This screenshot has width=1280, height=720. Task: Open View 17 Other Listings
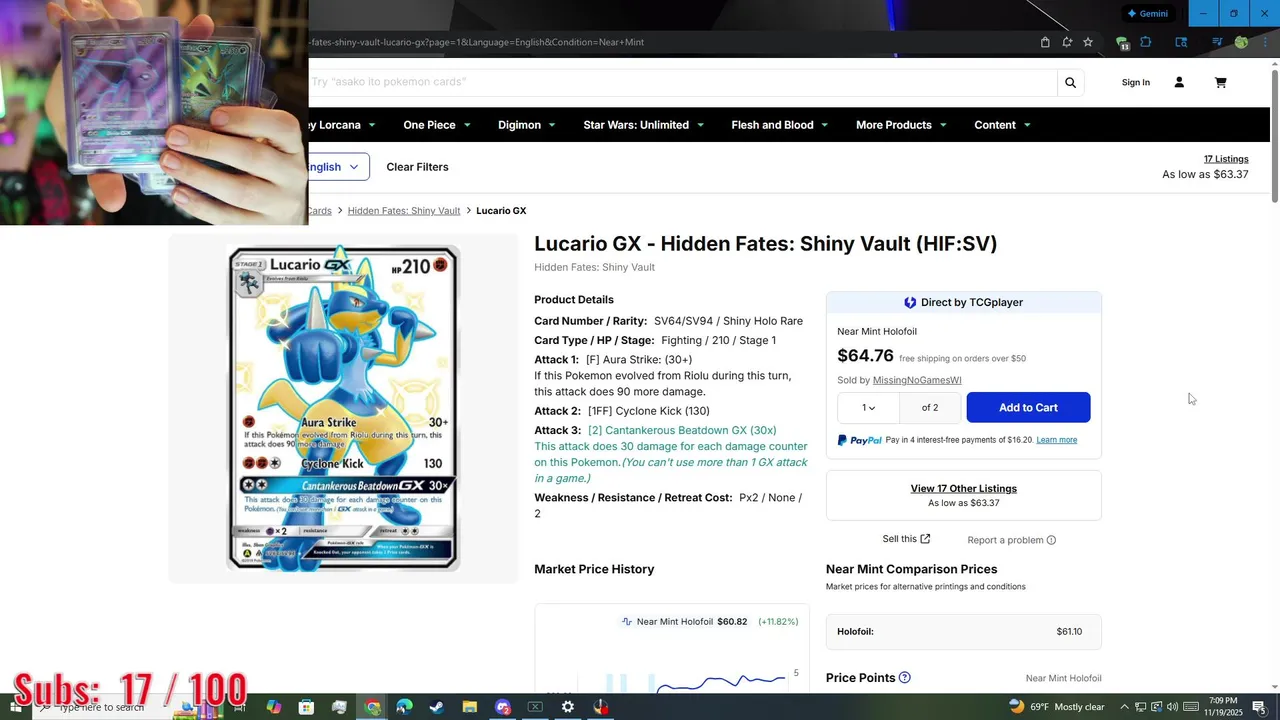pos(964,489)
